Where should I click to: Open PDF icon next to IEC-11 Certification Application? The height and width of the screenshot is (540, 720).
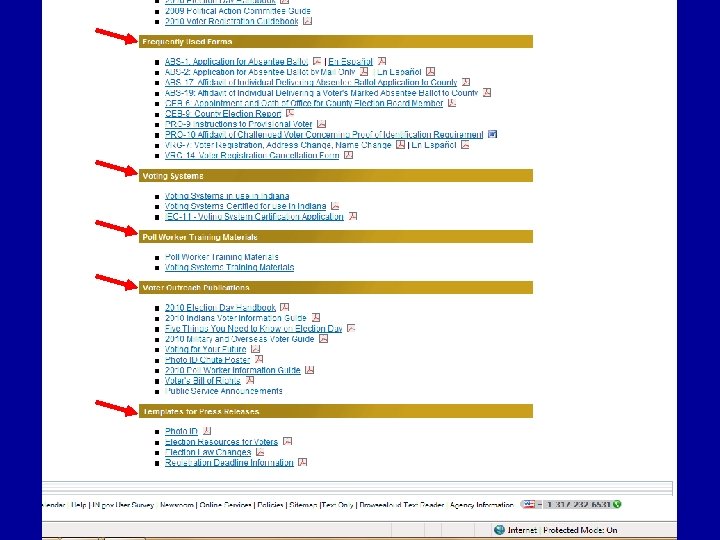point(353,216)
